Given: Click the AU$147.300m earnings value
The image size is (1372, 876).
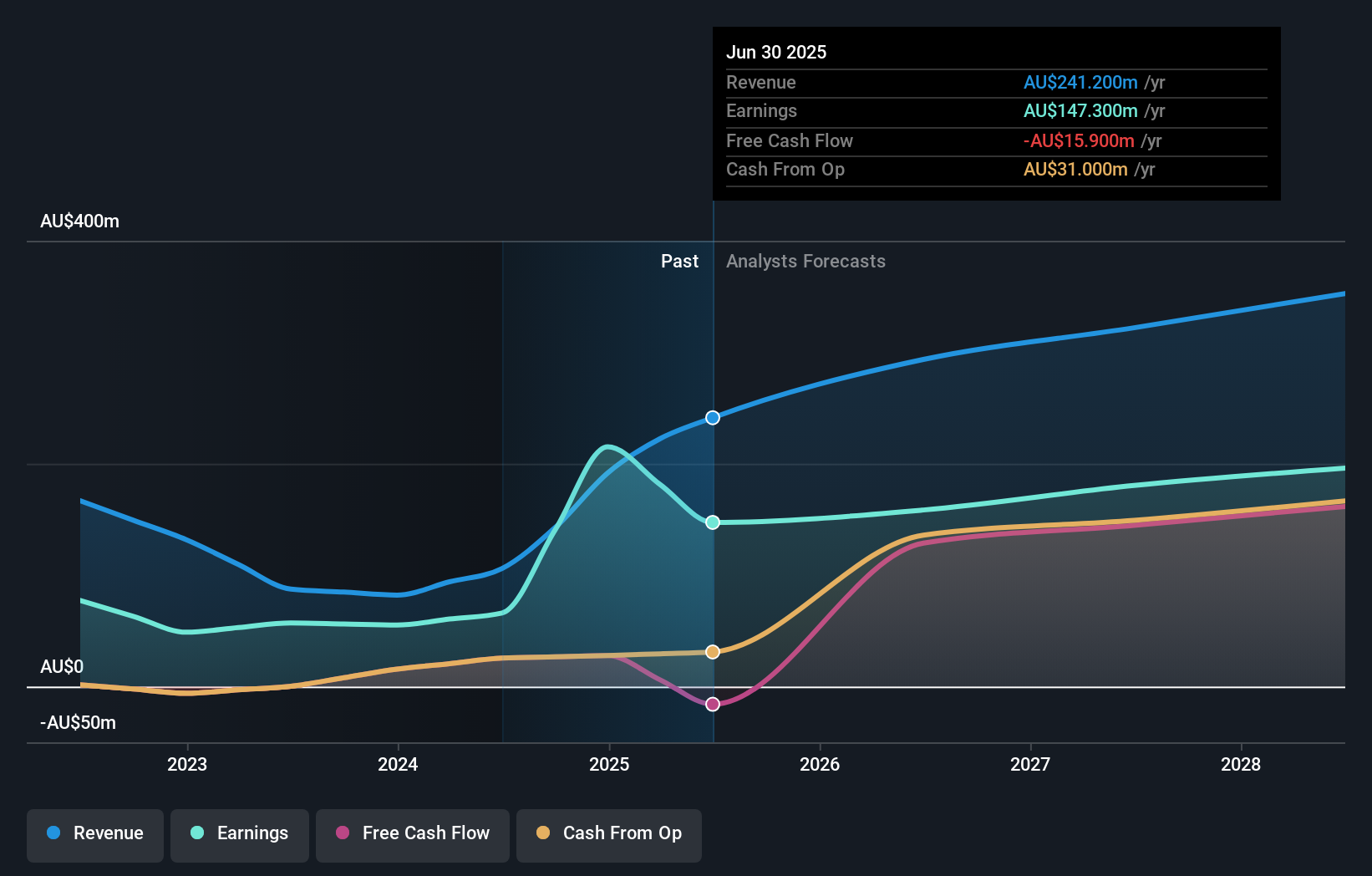Looking at the screenshot, I should click(x=1080, y=111).
